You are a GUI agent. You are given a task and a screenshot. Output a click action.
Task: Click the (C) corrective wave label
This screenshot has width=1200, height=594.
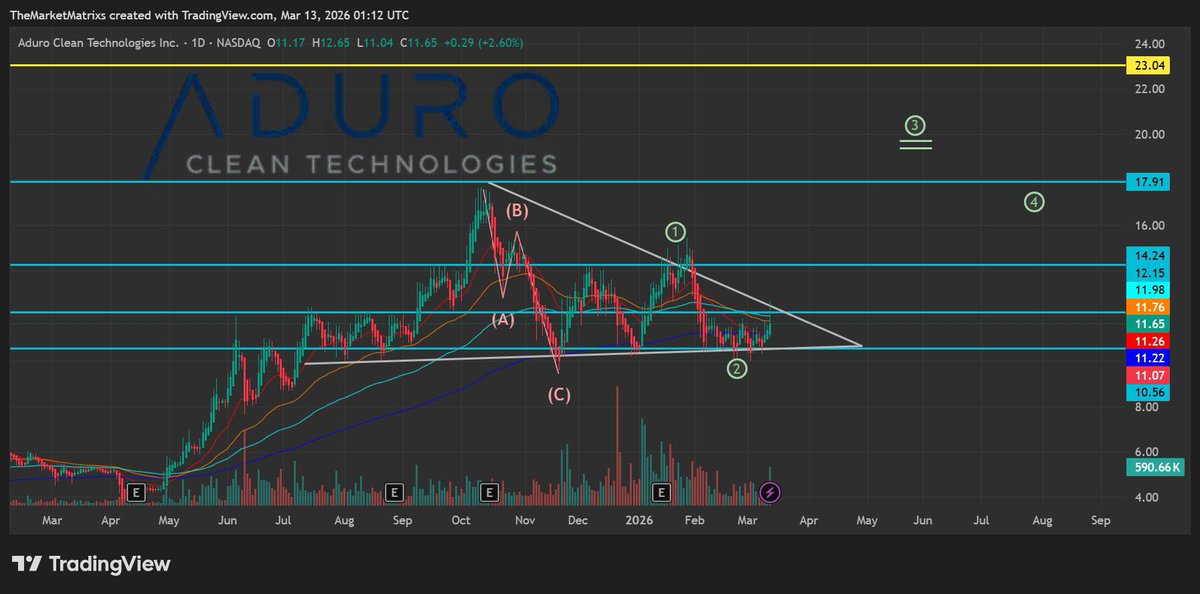tap(558, 395)
